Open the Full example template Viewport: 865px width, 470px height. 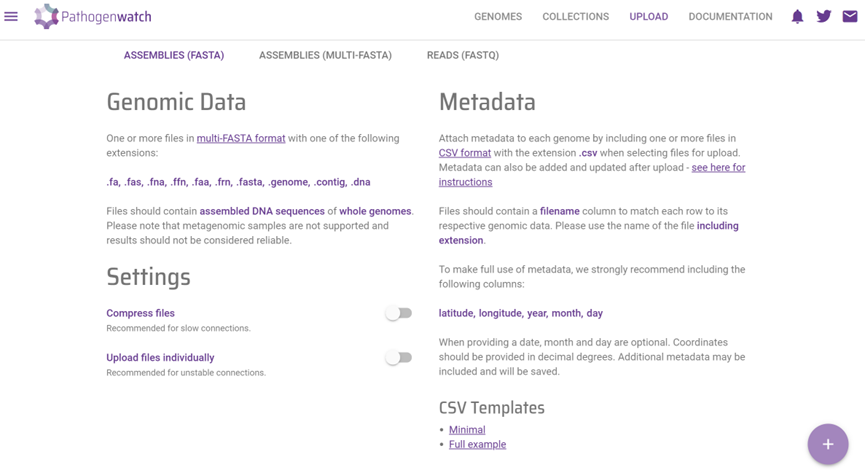click(477, 444)
